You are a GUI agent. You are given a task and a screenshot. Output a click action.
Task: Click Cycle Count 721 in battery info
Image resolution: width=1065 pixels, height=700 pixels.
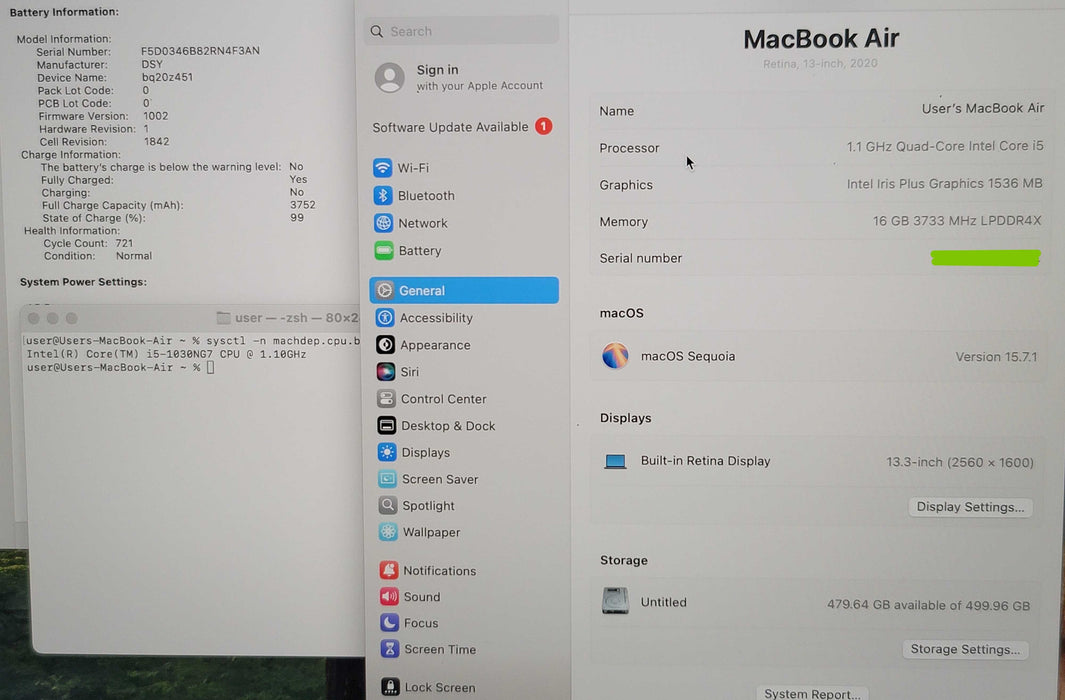coord(88,243)
